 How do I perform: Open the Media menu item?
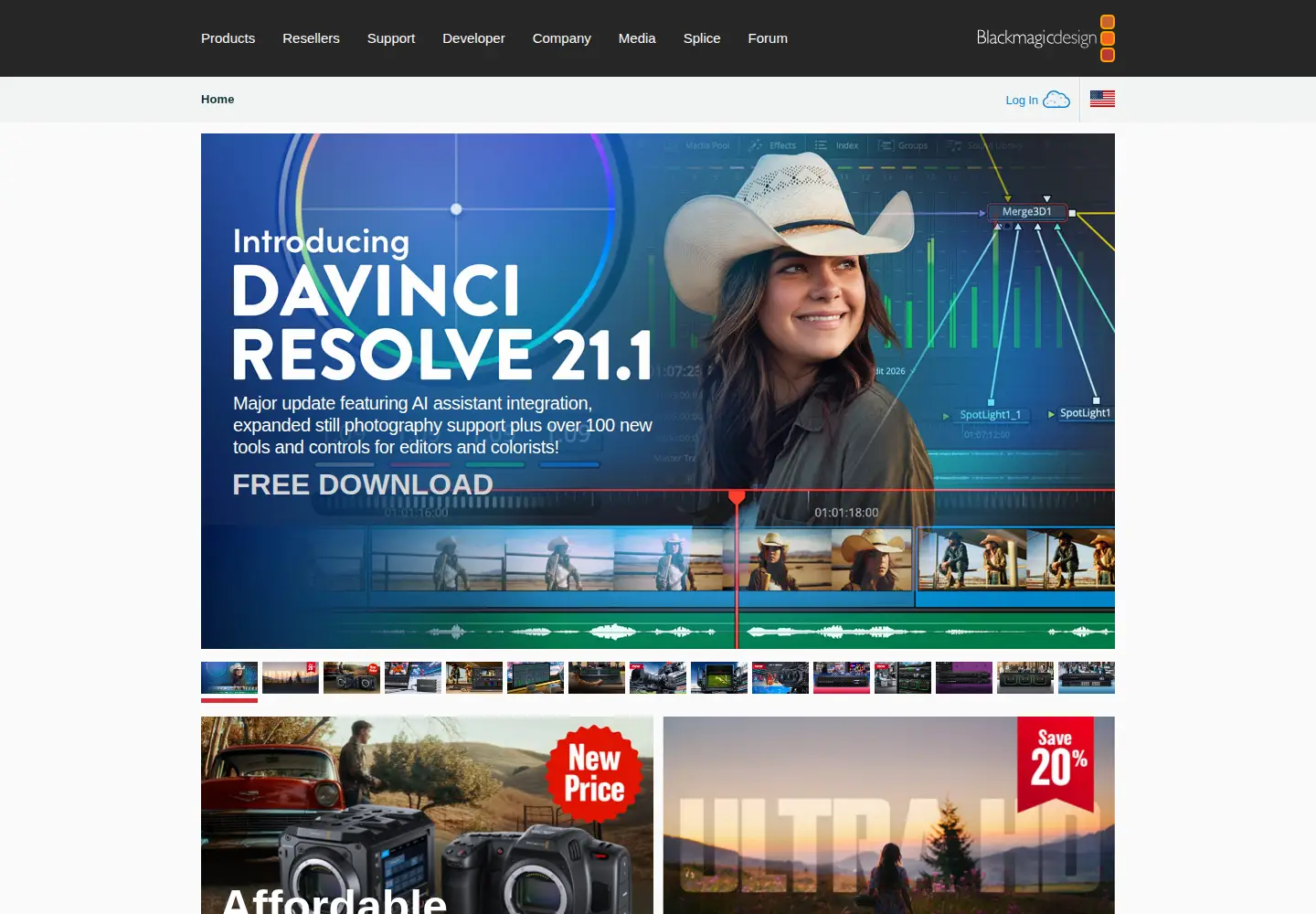[637, 38]
